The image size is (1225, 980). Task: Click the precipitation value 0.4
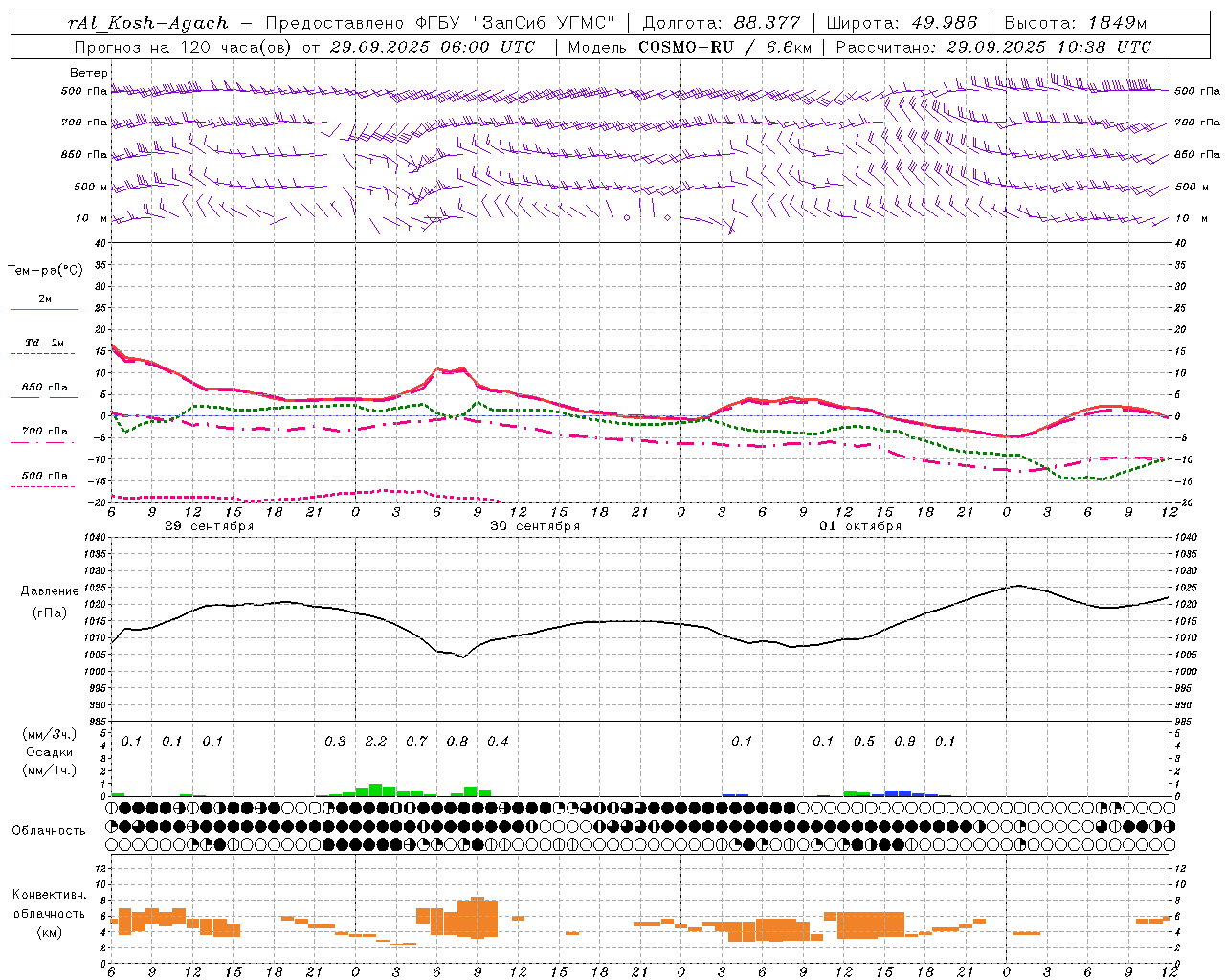click(498, 742)
